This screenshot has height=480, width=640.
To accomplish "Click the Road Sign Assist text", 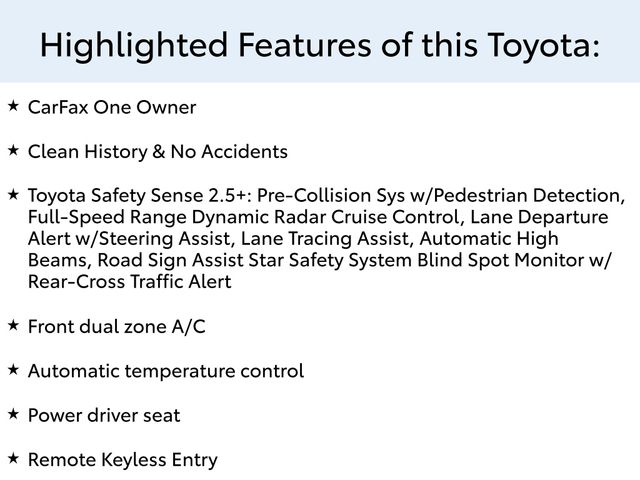I will 170,260.
